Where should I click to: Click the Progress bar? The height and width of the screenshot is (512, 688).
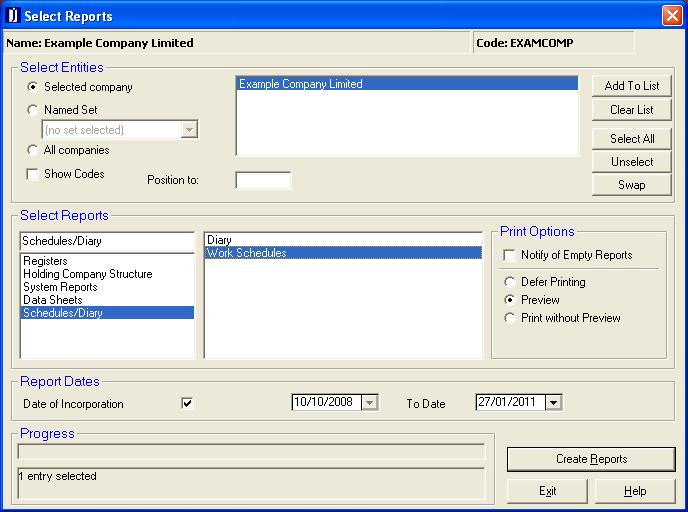[x=251, y=451]
